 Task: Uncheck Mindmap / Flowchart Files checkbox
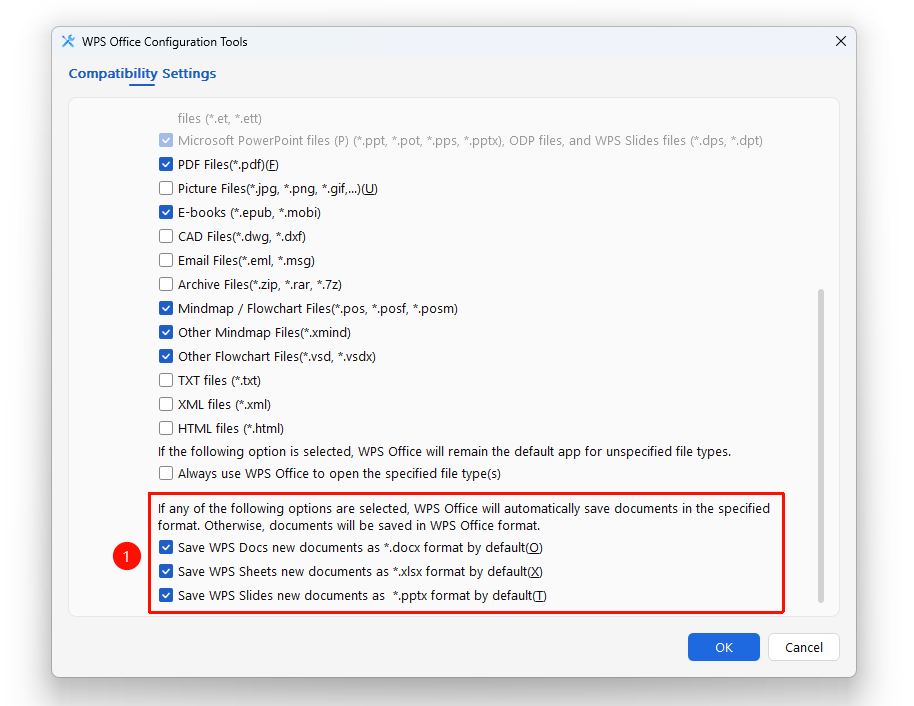tap(166, 308)
